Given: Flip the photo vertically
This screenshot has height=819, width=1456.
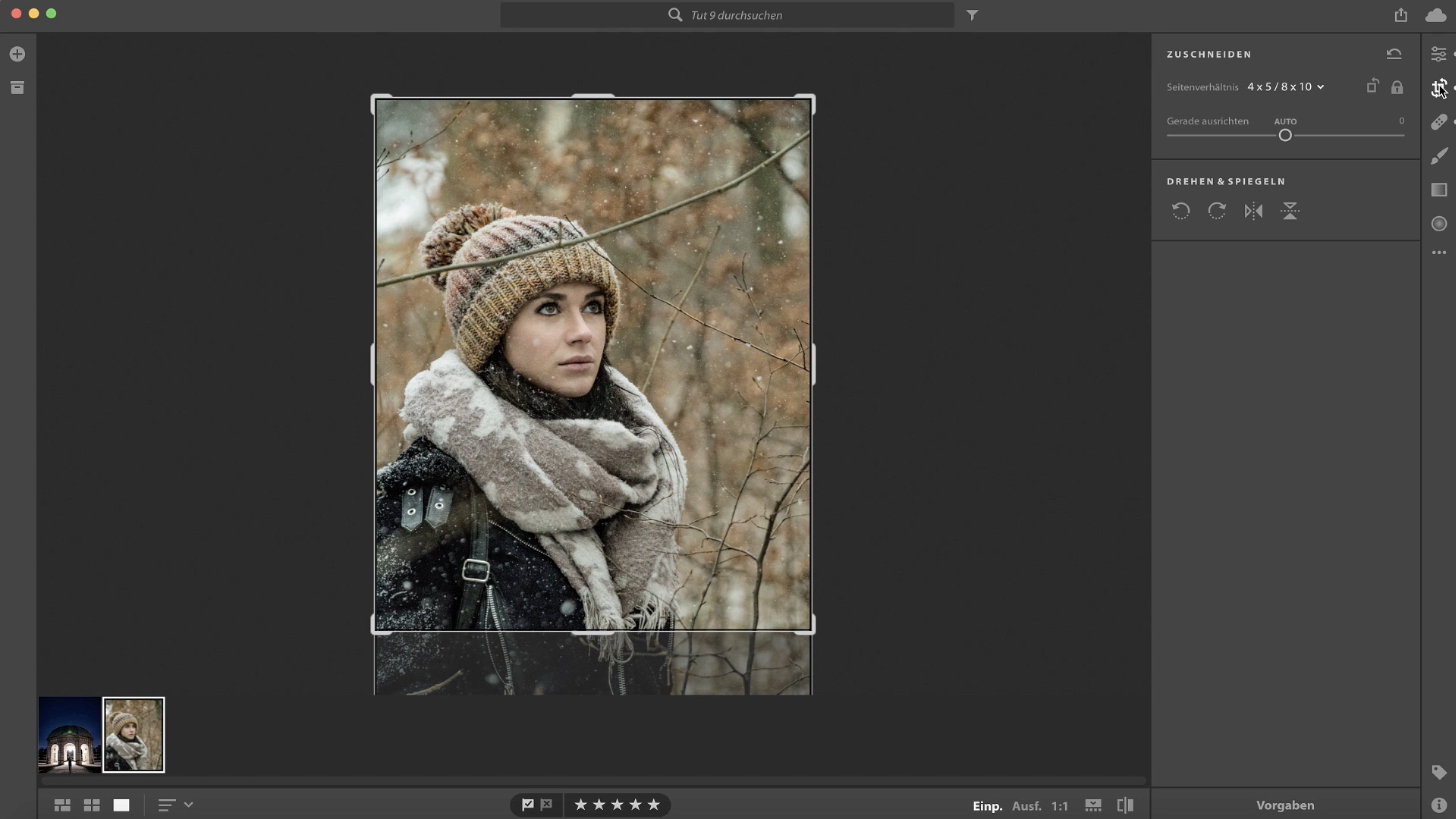Looking at the screenshot, I should [1289, 211].
